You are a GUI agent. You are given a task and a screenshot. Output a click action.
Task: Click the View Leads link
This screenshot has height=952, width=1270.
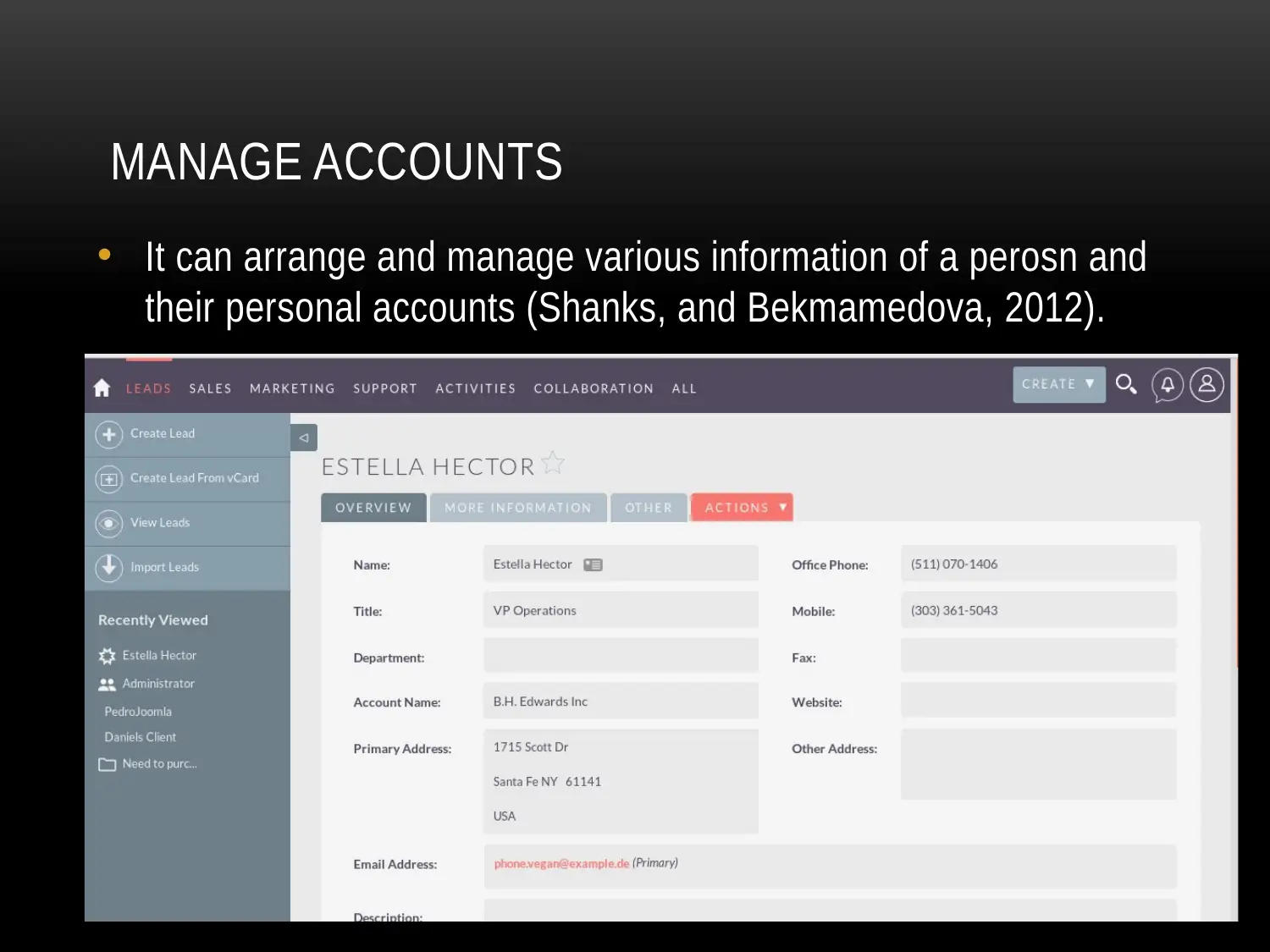[x=160, y=523]
